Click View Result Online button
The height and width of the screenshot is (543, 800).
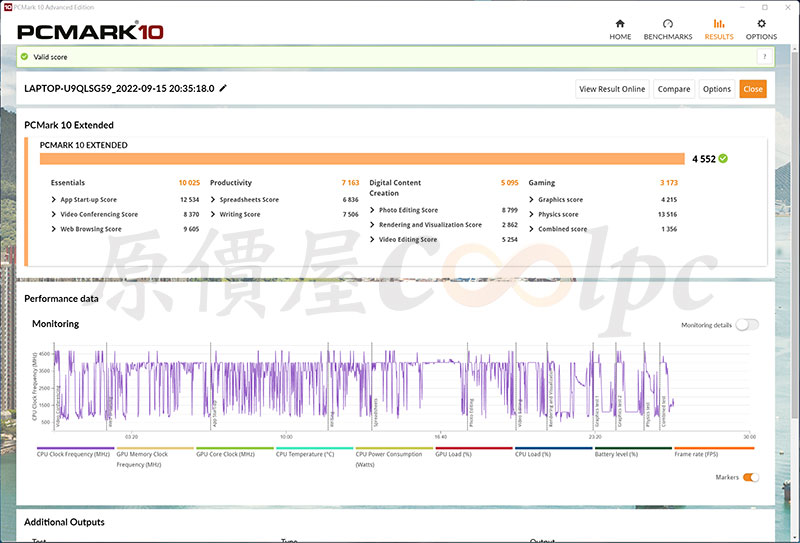tap(612, 89)
